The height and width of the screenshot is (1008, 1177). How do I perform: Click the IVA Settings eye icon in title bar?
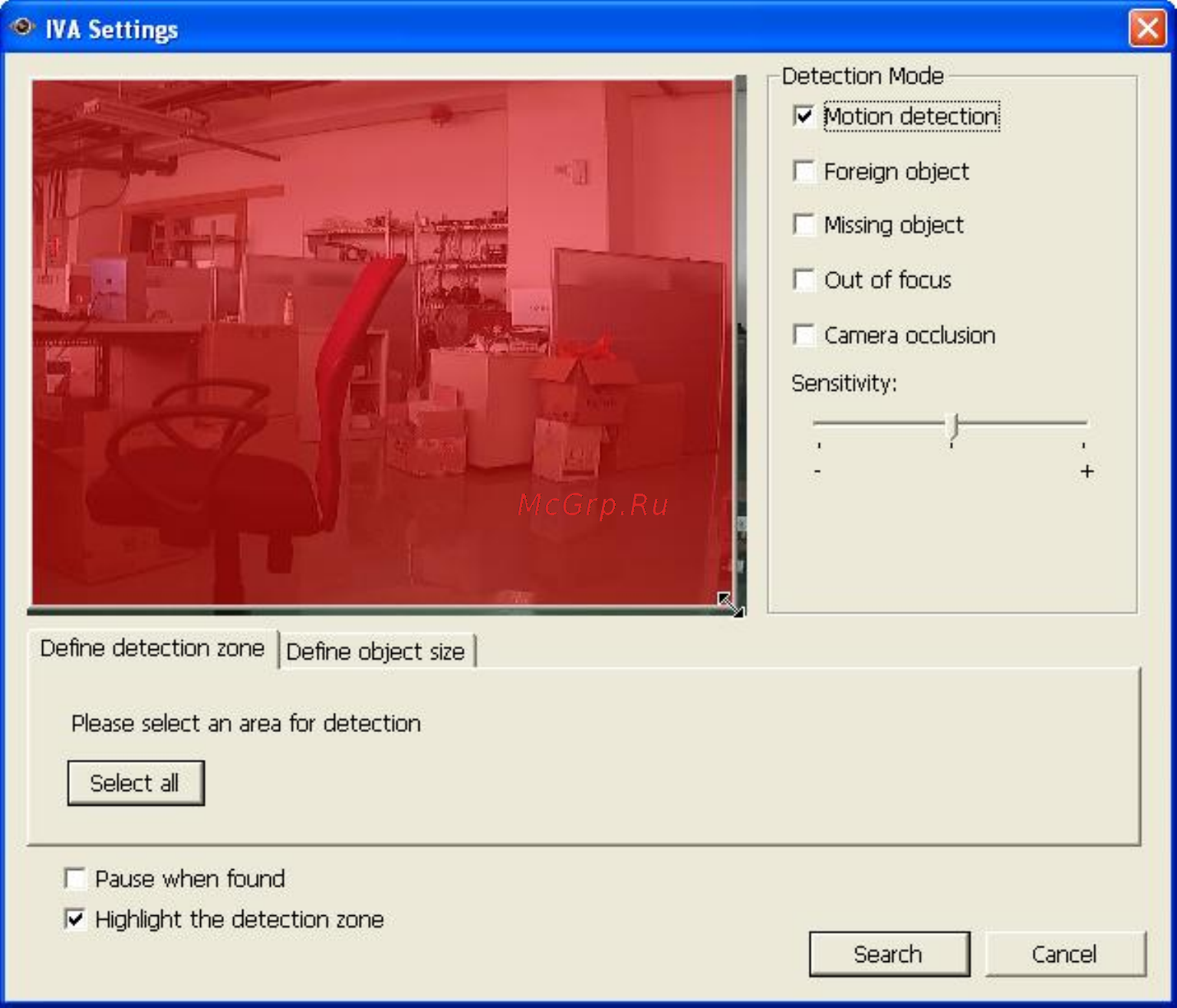click(x=21, y=28)
